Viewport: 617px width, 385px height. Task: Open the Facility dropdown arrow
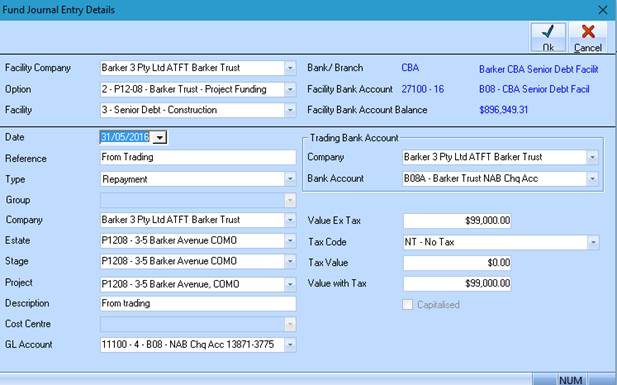(x=290, y=110)
